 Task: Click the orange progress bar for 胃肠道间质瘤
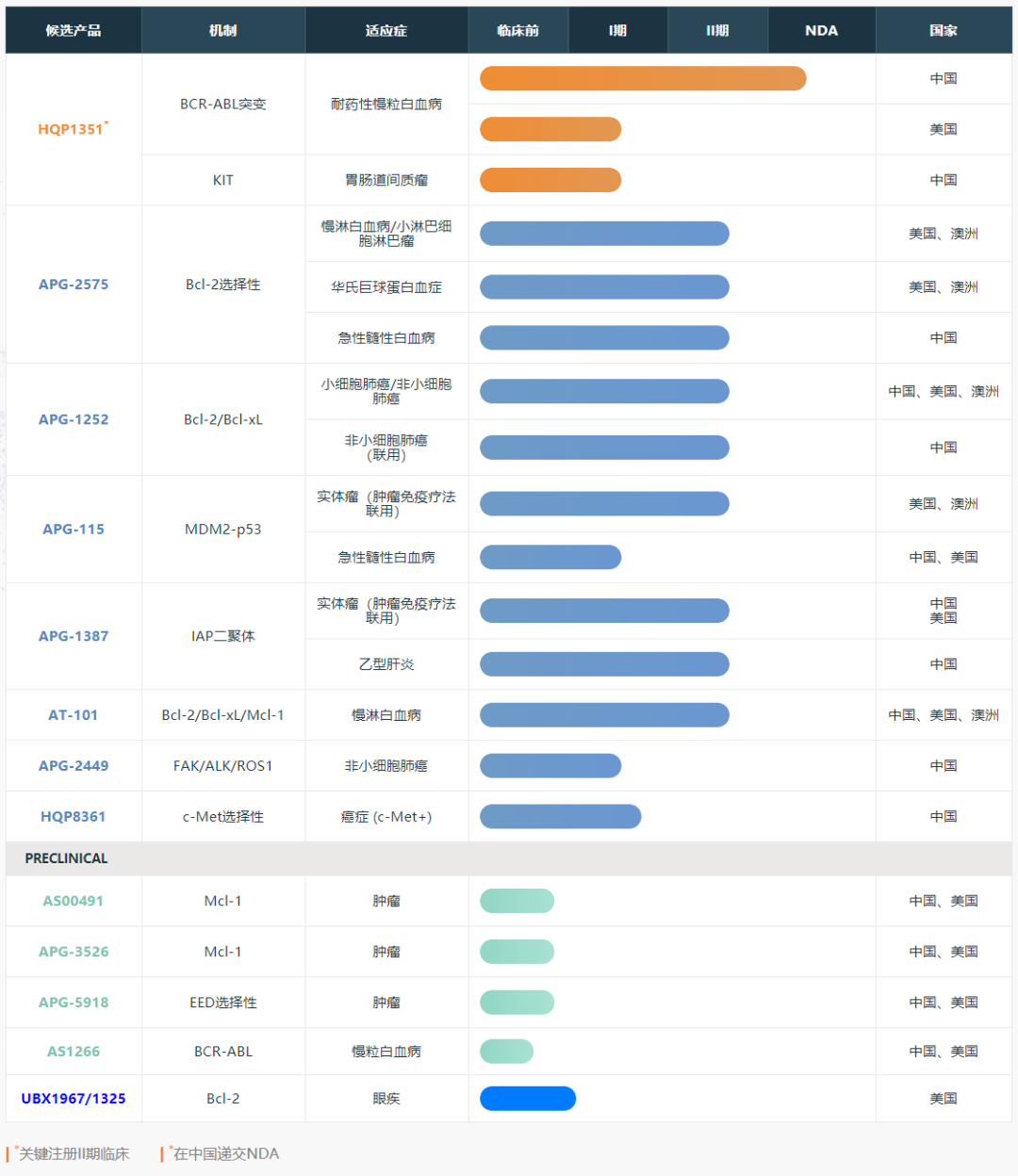[550, 180]
